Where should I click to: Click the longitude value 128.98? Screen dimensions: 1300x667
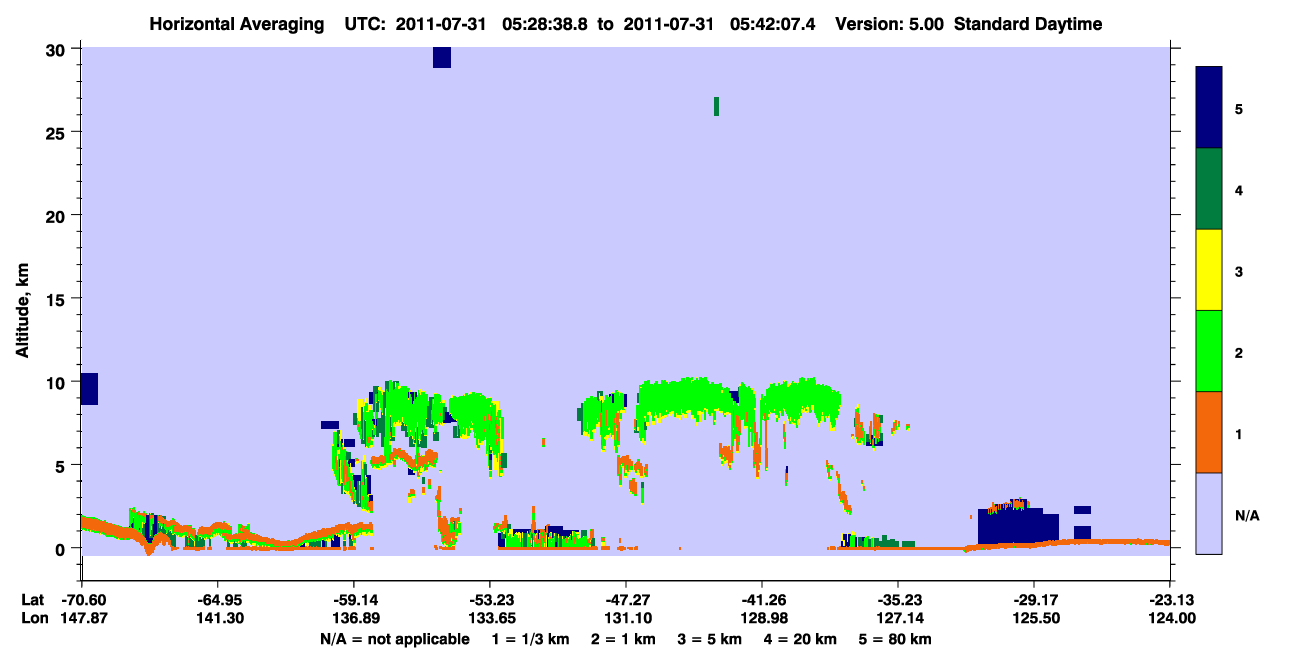point(762,619)
